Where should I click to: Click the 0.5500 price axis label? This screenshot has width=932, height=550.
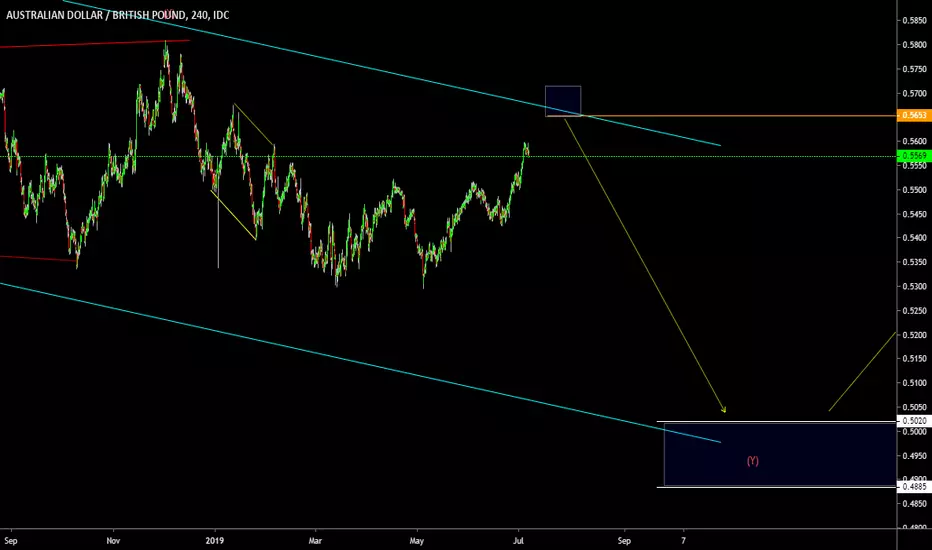[914, 190]
